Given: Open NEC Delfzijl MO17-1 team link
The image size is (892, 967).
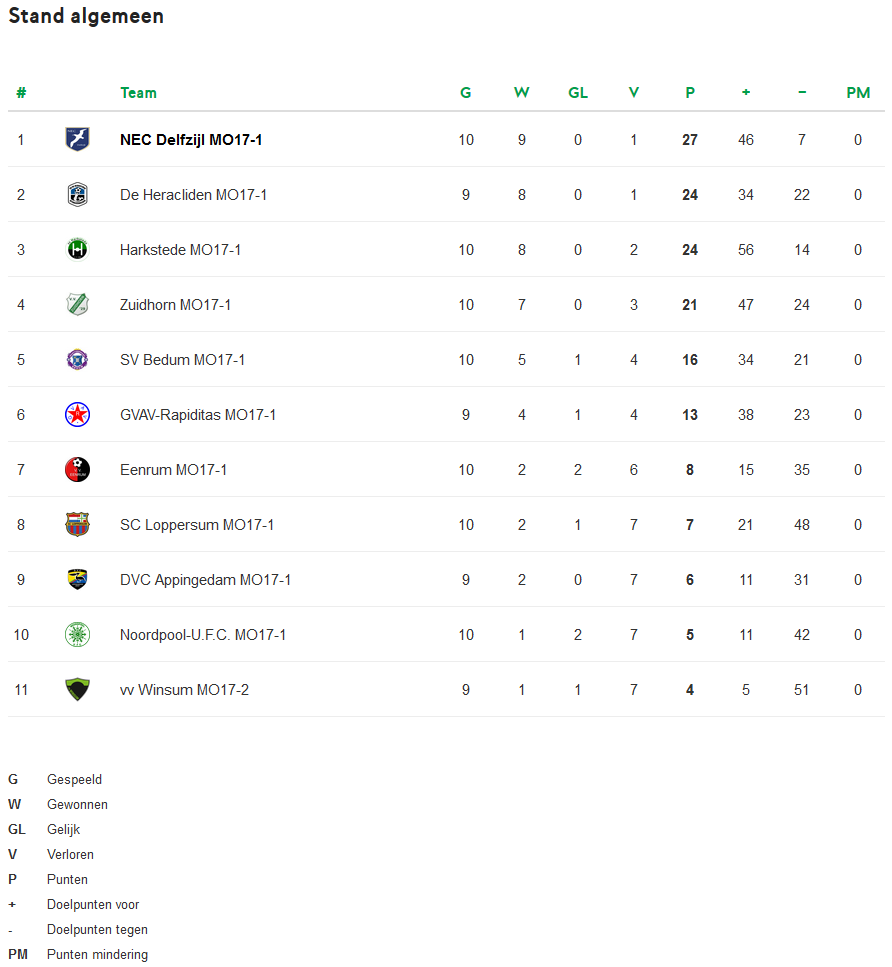Looking at the screenshot, I should 191,140.
